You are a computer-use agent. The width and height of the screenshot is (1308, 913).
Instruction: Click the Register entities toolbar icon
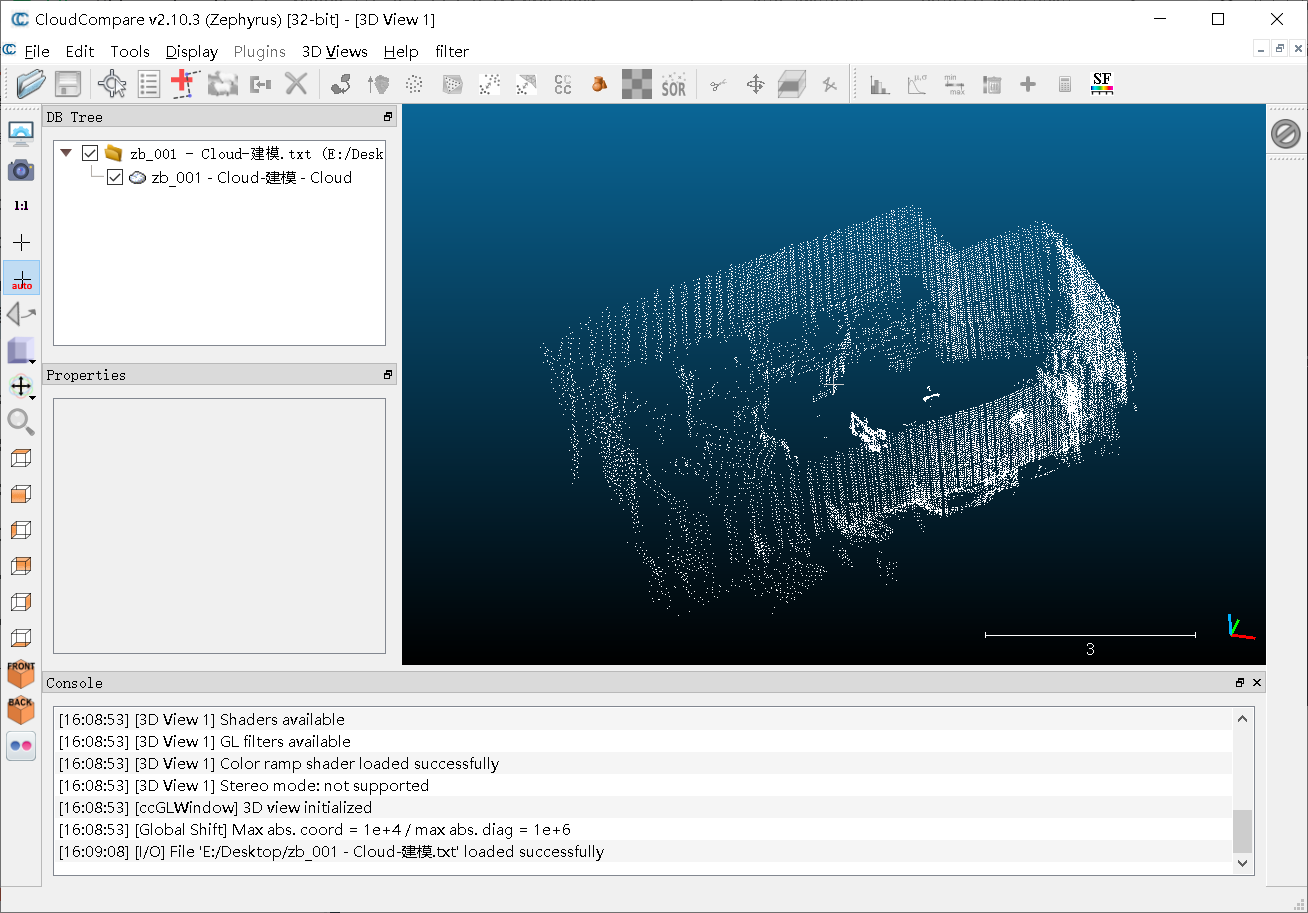[x=341, y=84]
